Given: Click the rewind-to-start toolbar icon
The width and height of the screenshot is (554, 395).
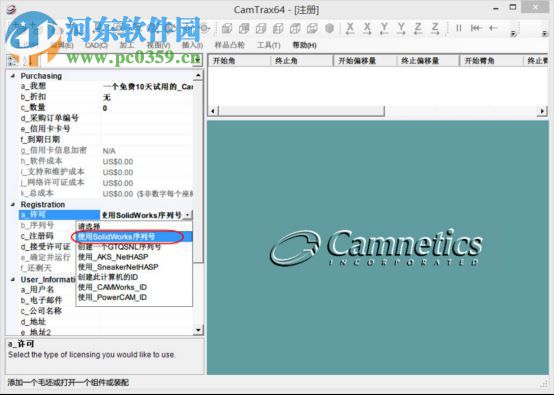Looking at the screenshot, I should 476,28.
